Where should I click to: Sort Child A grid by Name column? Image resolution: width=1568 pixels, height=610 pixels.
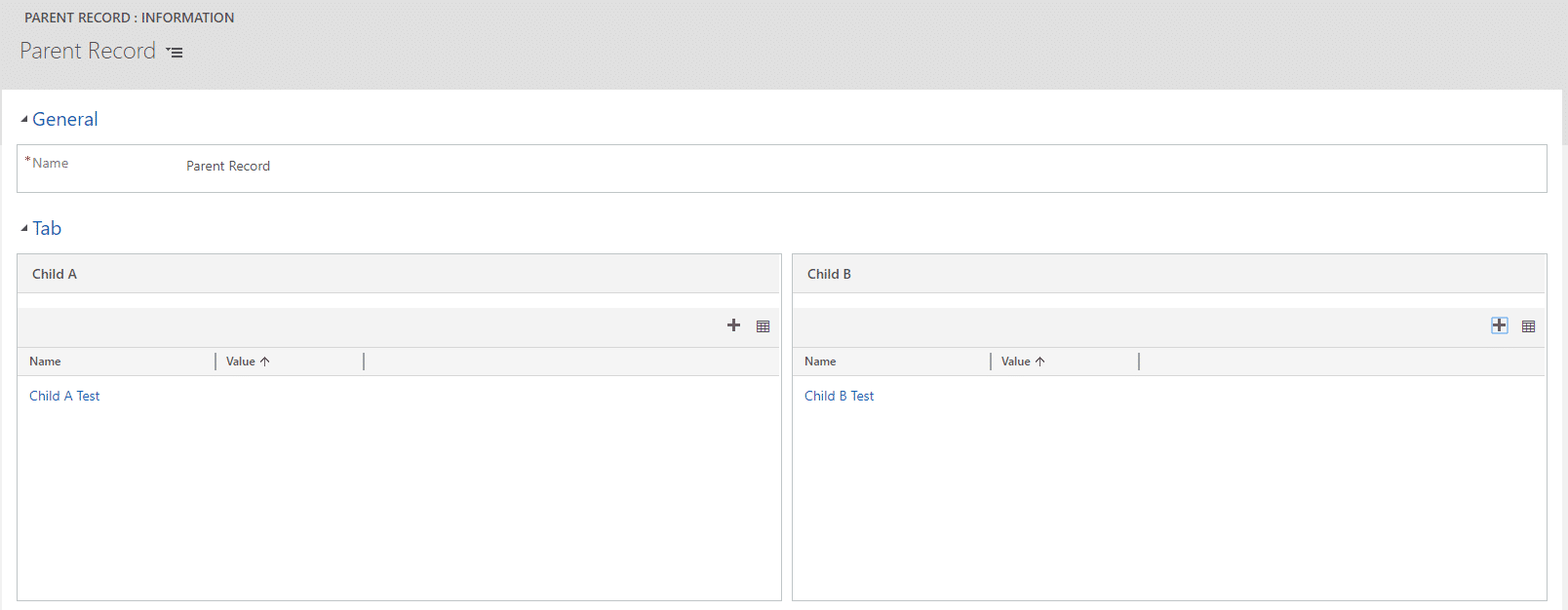[x=45, y=362]
